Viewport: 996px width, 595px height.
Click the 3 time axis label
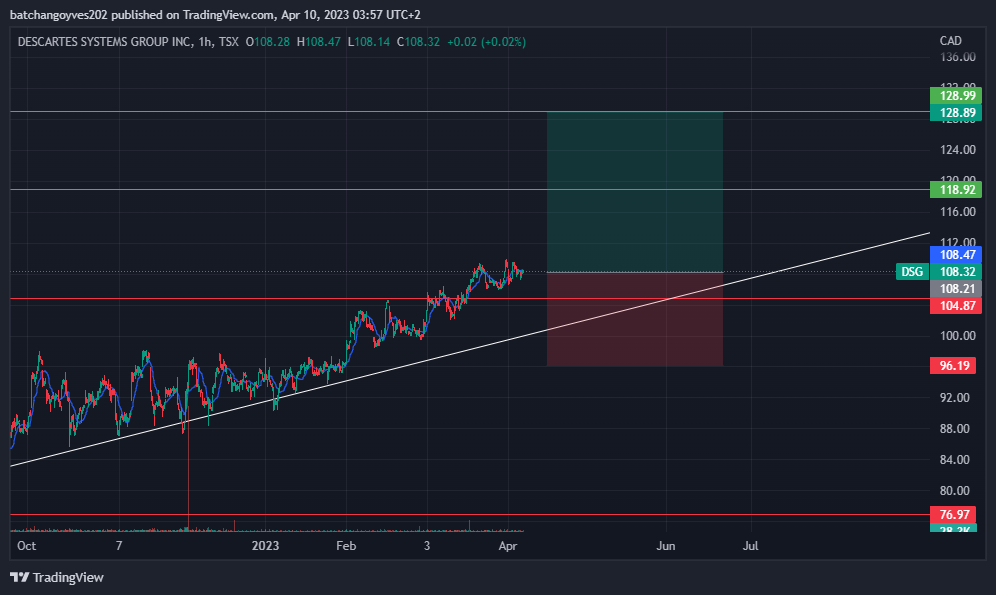(x=427, y=546)
